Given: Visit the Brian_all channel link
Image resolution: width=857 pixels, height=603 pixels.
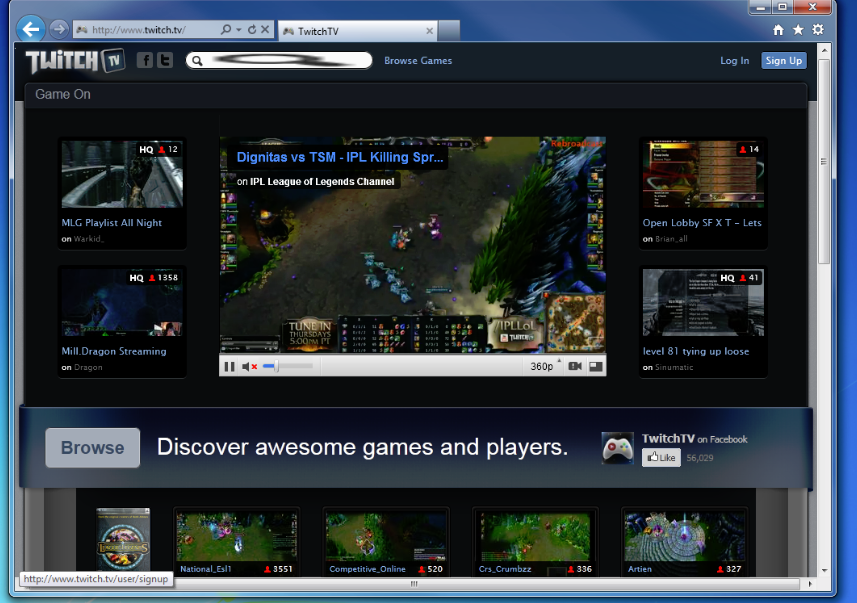Looking at the screenshot, I should tap(671, 239).
